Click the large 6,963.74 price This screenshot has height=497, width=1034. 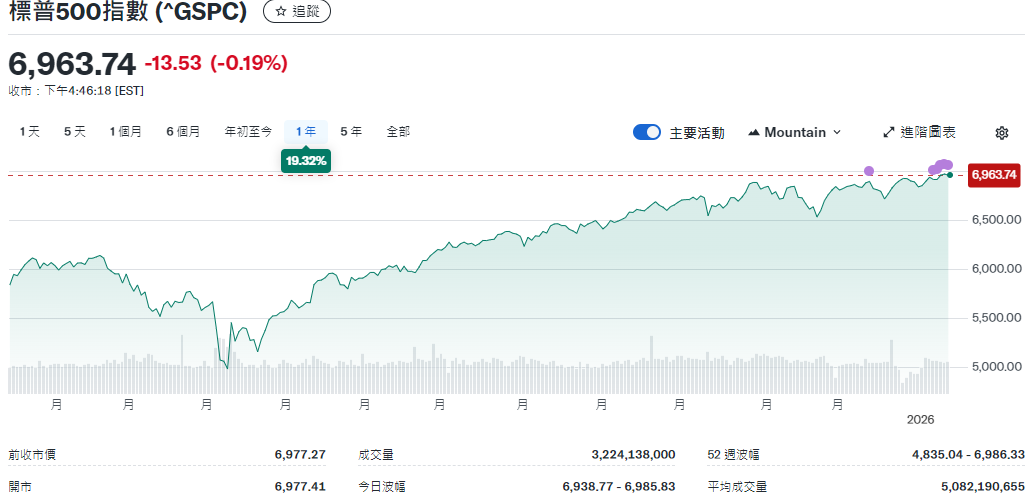point(72,64)
